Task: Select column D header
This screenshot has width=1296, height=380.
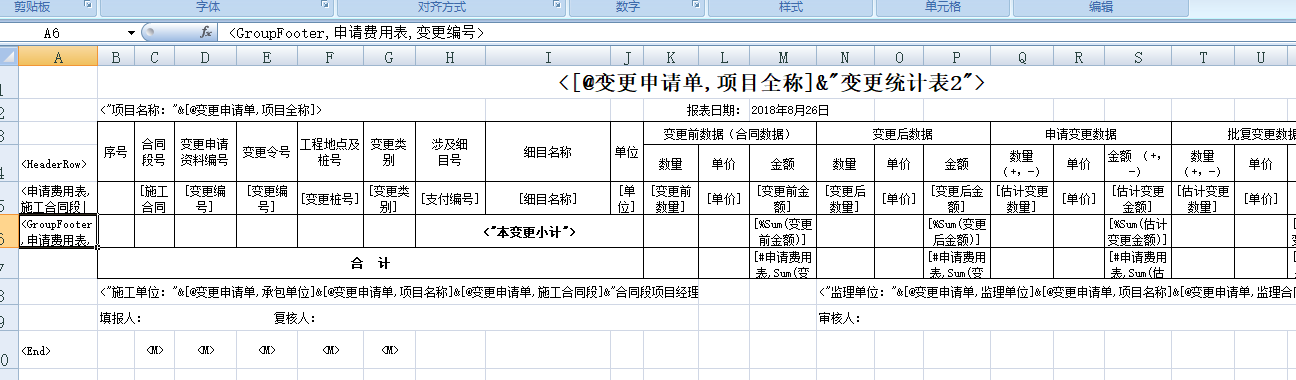Action: pyautogui.click(x=205, y=58)
